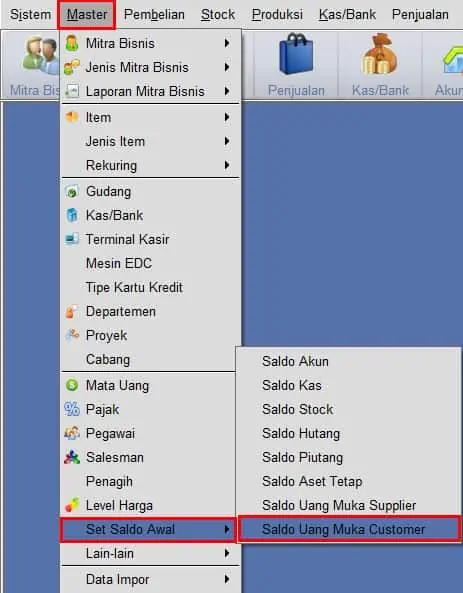Image resolution: width=463 pixels, height=593 pixels.
Task: Open the Produksi menu in menu bar
Action: (277, 14)
